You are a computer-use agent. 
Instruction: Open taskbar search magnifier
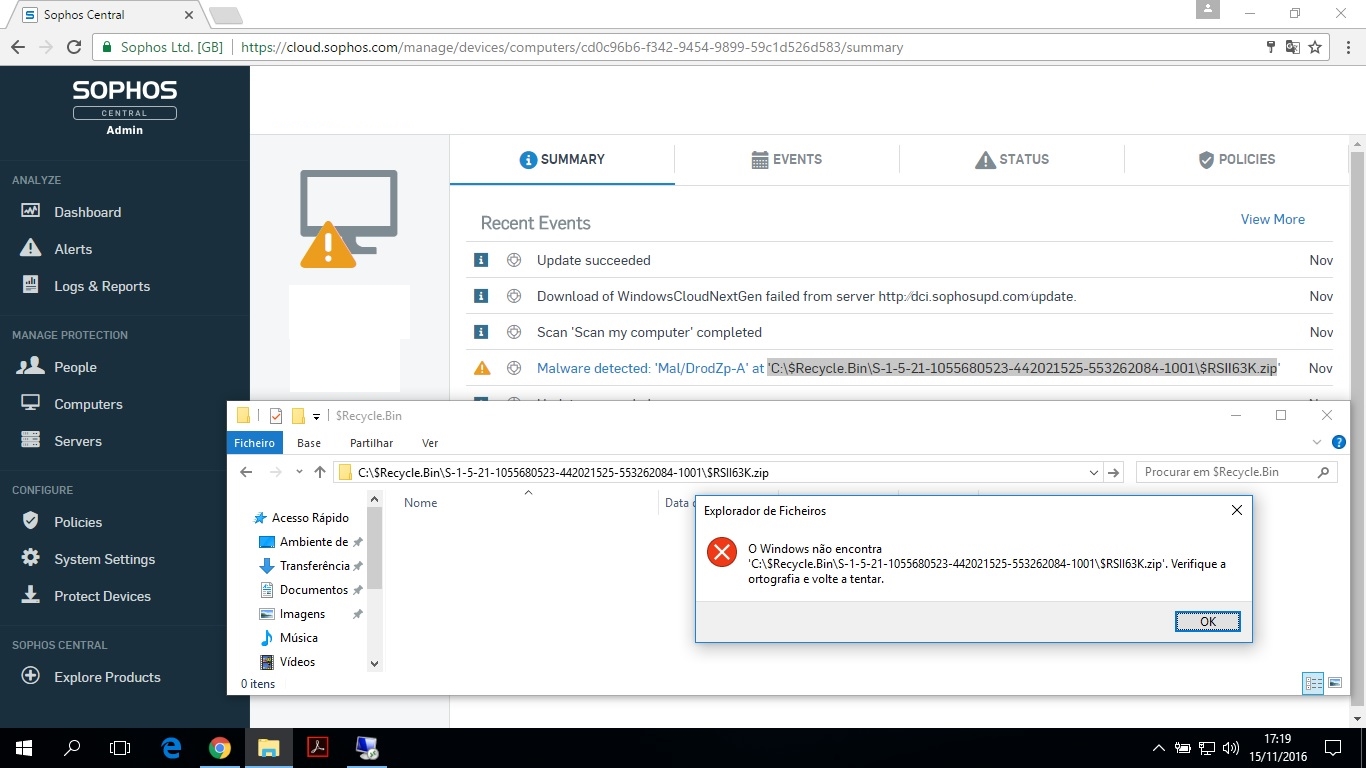[x=72, y=748]
